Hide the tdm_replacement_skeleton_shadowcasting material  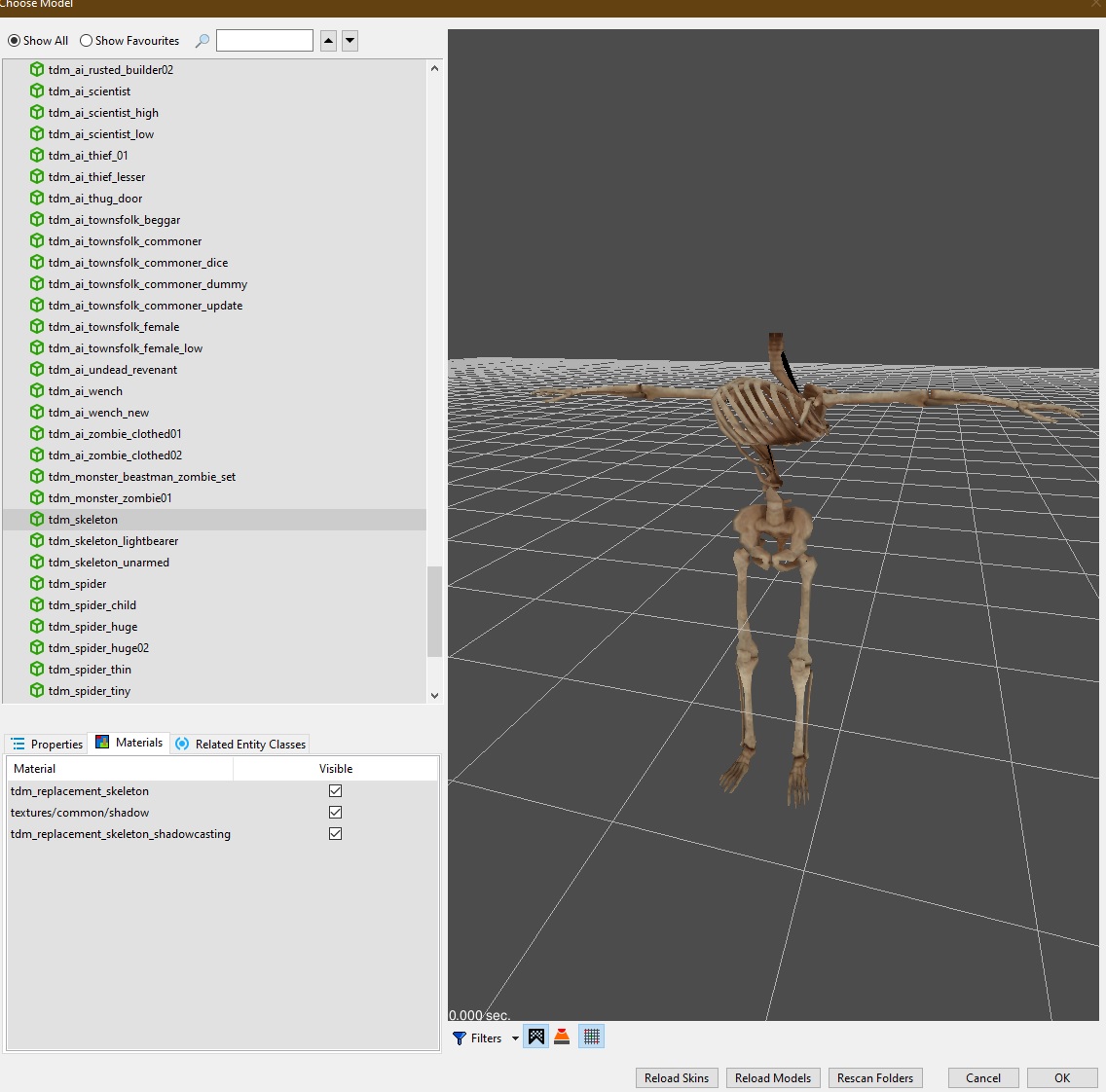(336, 834)
